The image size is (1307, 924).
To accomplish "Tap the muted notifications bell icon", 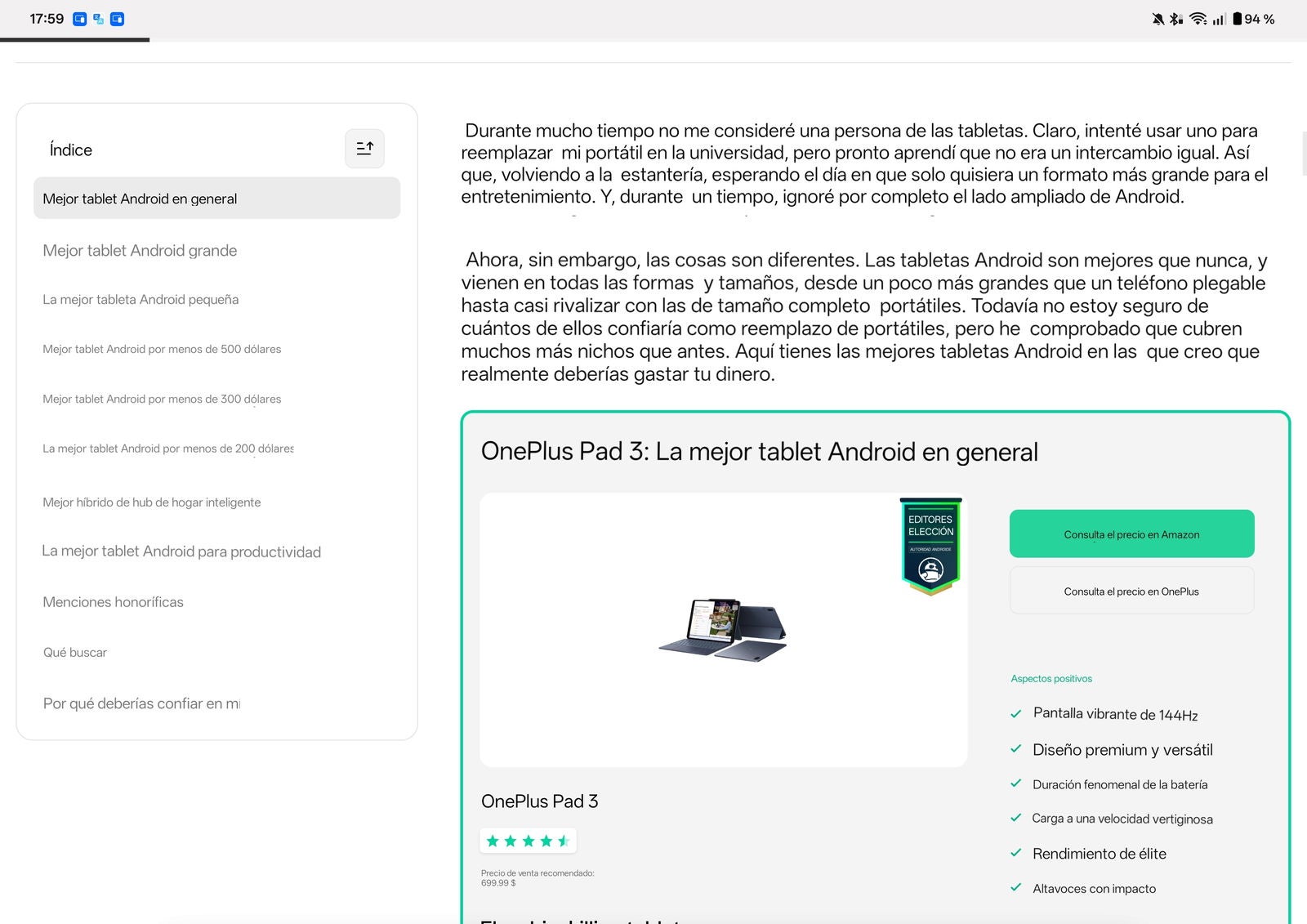I will [1158, 19].
